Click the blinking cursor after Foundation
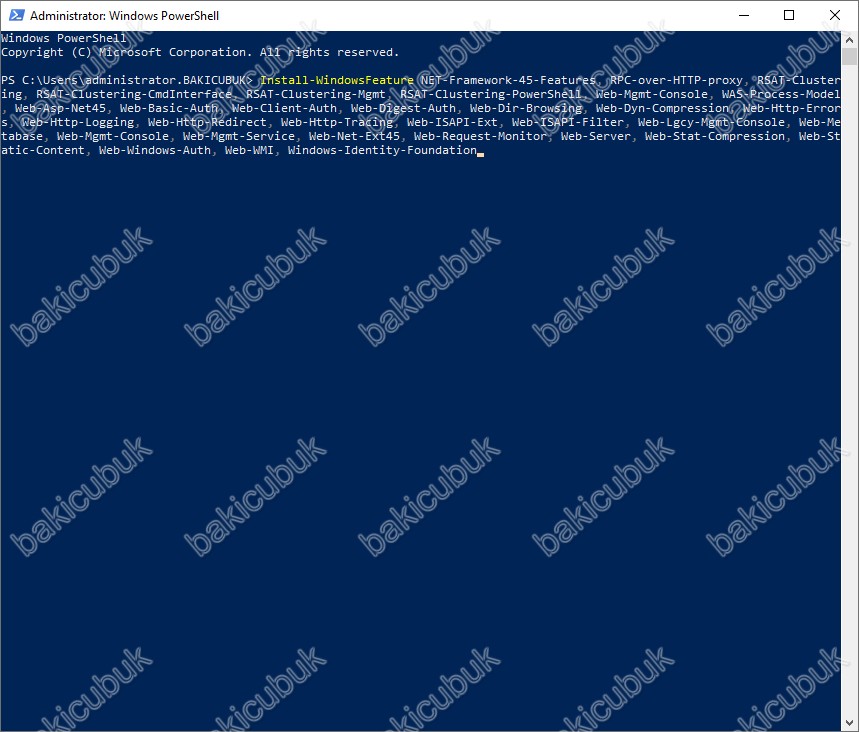Screen dimensions: 859x732 tap(480, 155)
